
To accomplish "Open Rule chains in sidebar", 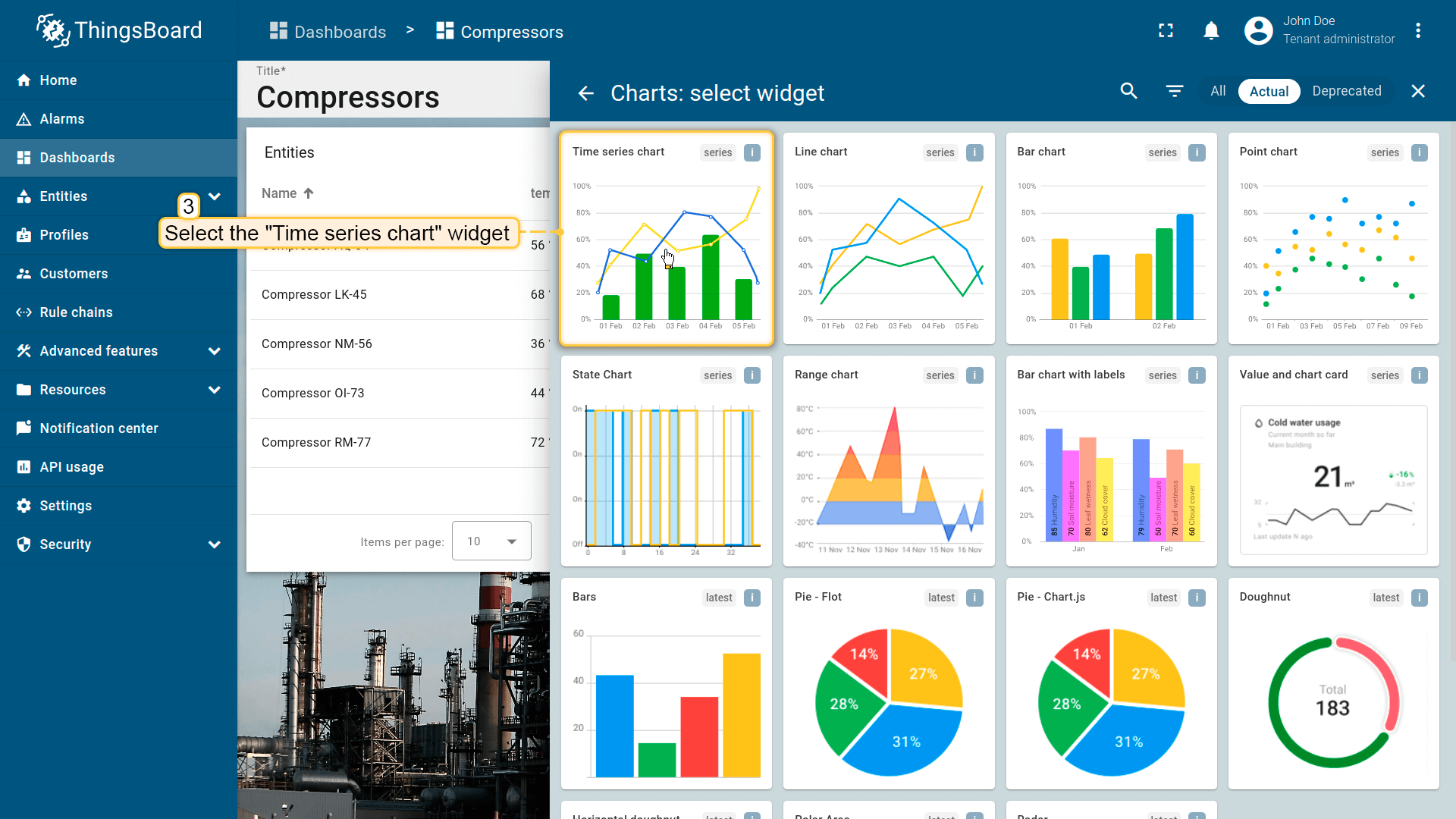I will tap(76, 312).
